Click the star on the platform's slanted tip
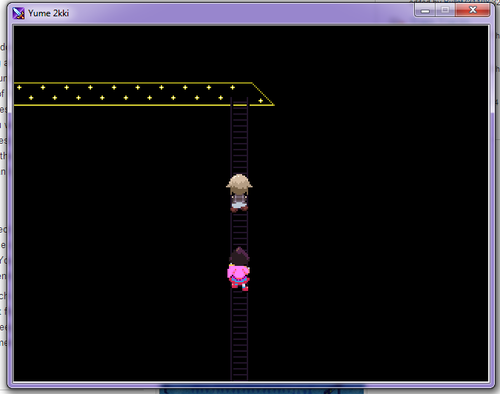Viewport: 500px width, 394px height. (x=261, y=101)
